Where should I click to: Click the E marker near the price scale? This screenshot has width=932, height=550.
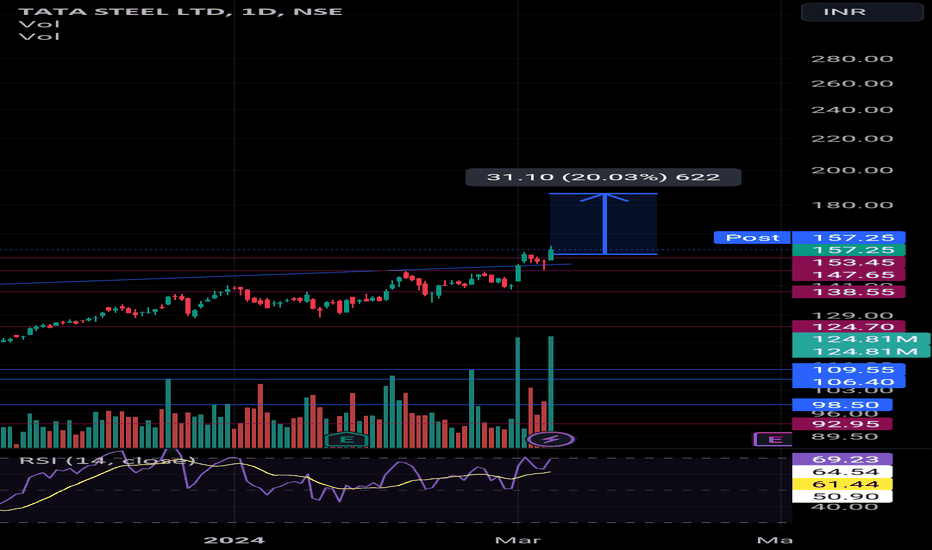[773, 439]
